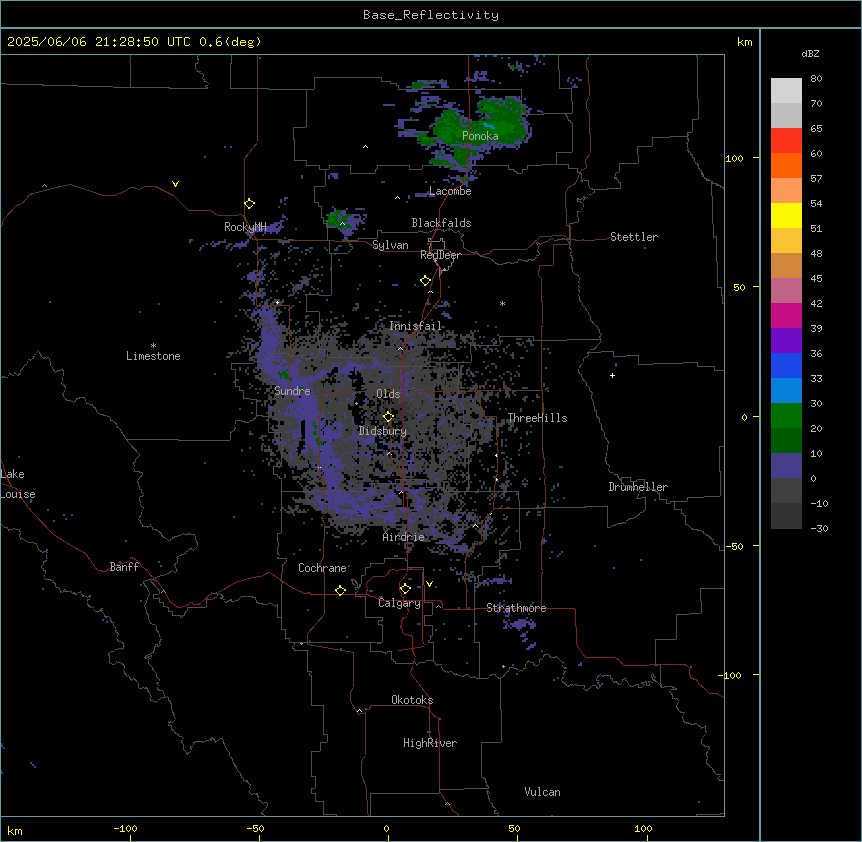Click the yellow diamond marker south of RedDeer

tap(426, 281)
